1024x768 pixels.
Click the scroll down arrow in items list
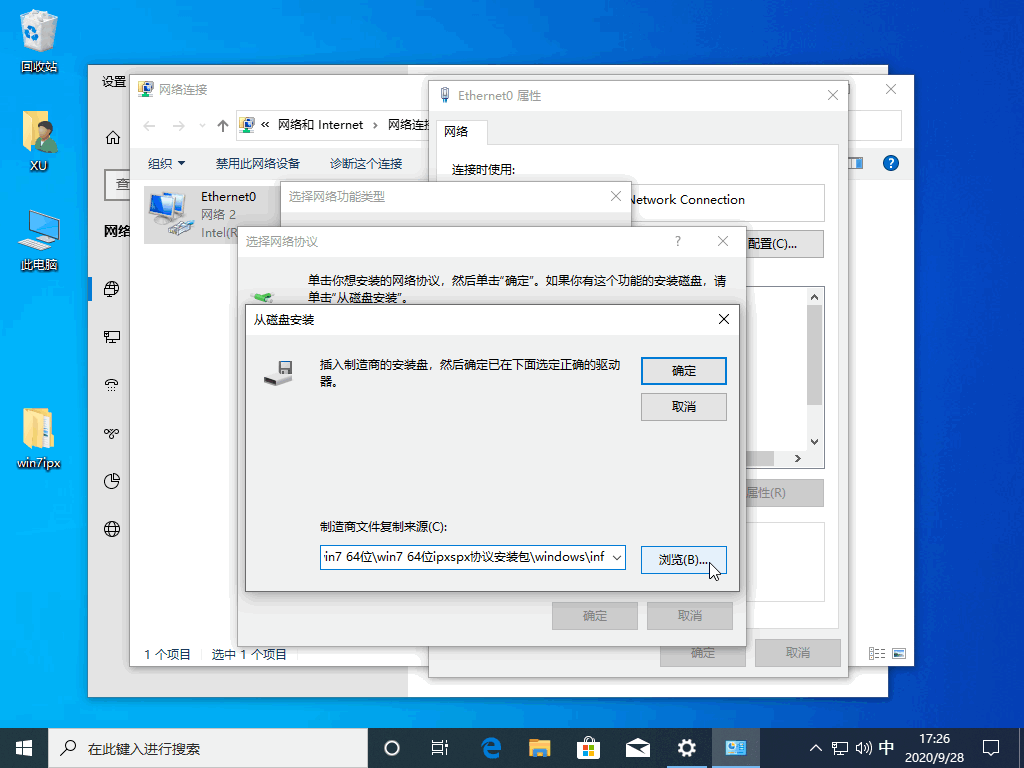814,442
